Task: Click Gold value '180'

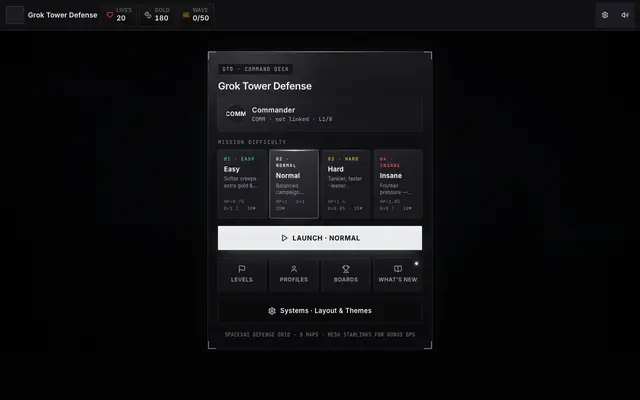Action: tap(162, 18)
